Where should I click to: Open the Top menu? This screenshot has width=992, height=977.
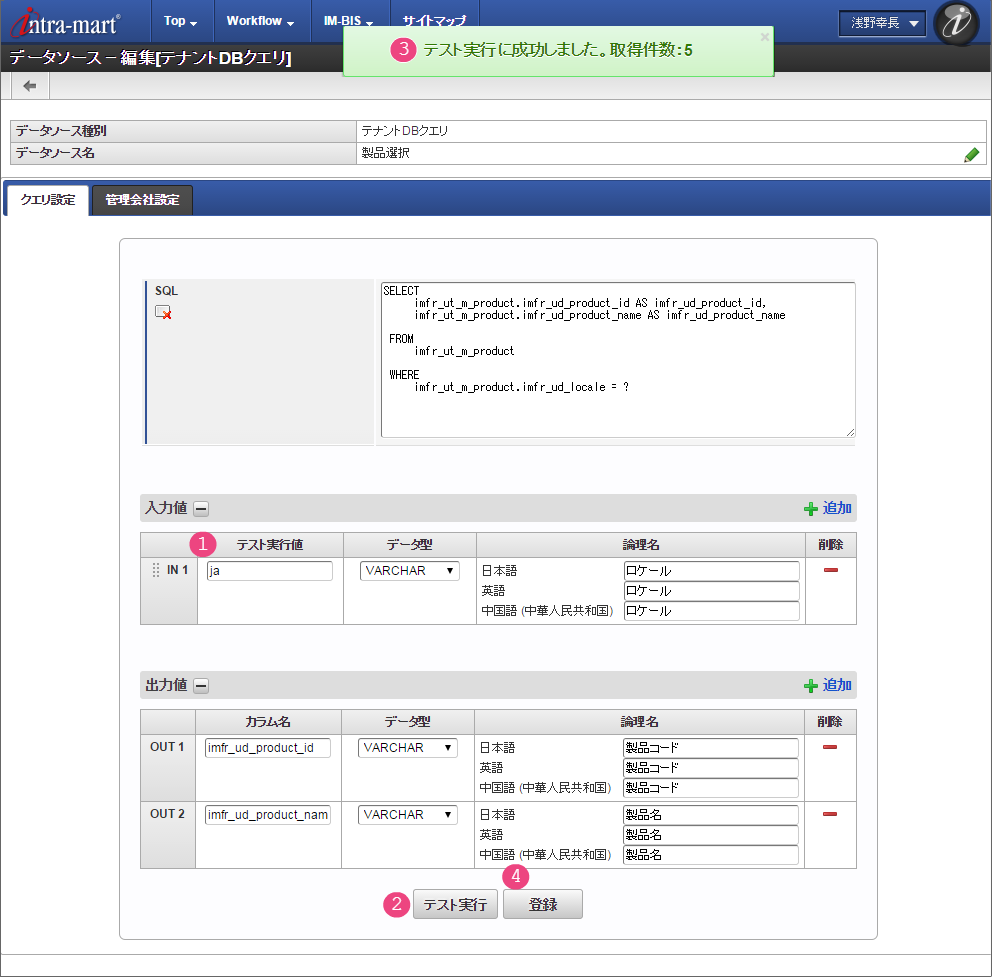tap(180, 21)
